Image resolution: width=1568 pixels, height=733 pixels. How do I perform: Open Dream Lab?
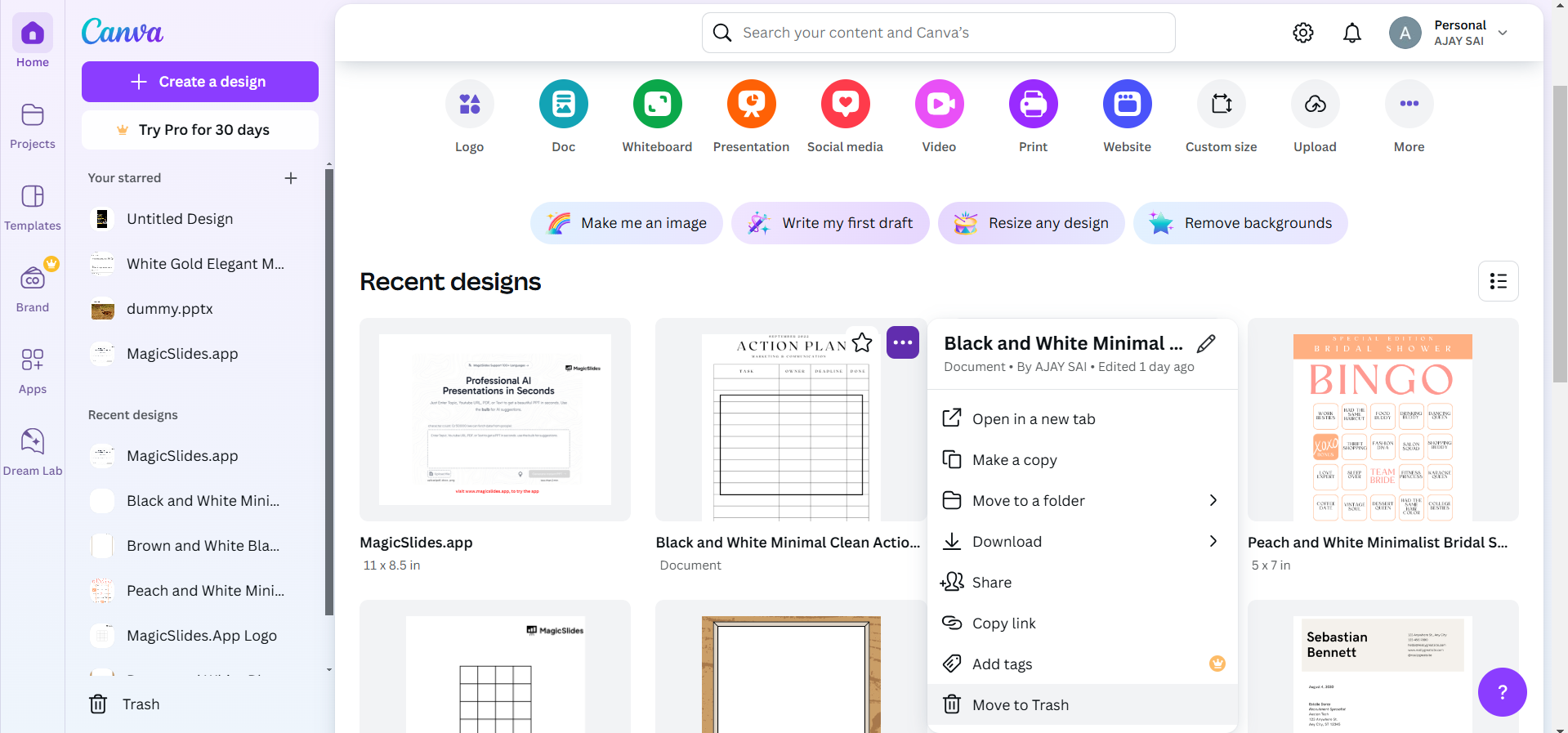pos(33,453)
